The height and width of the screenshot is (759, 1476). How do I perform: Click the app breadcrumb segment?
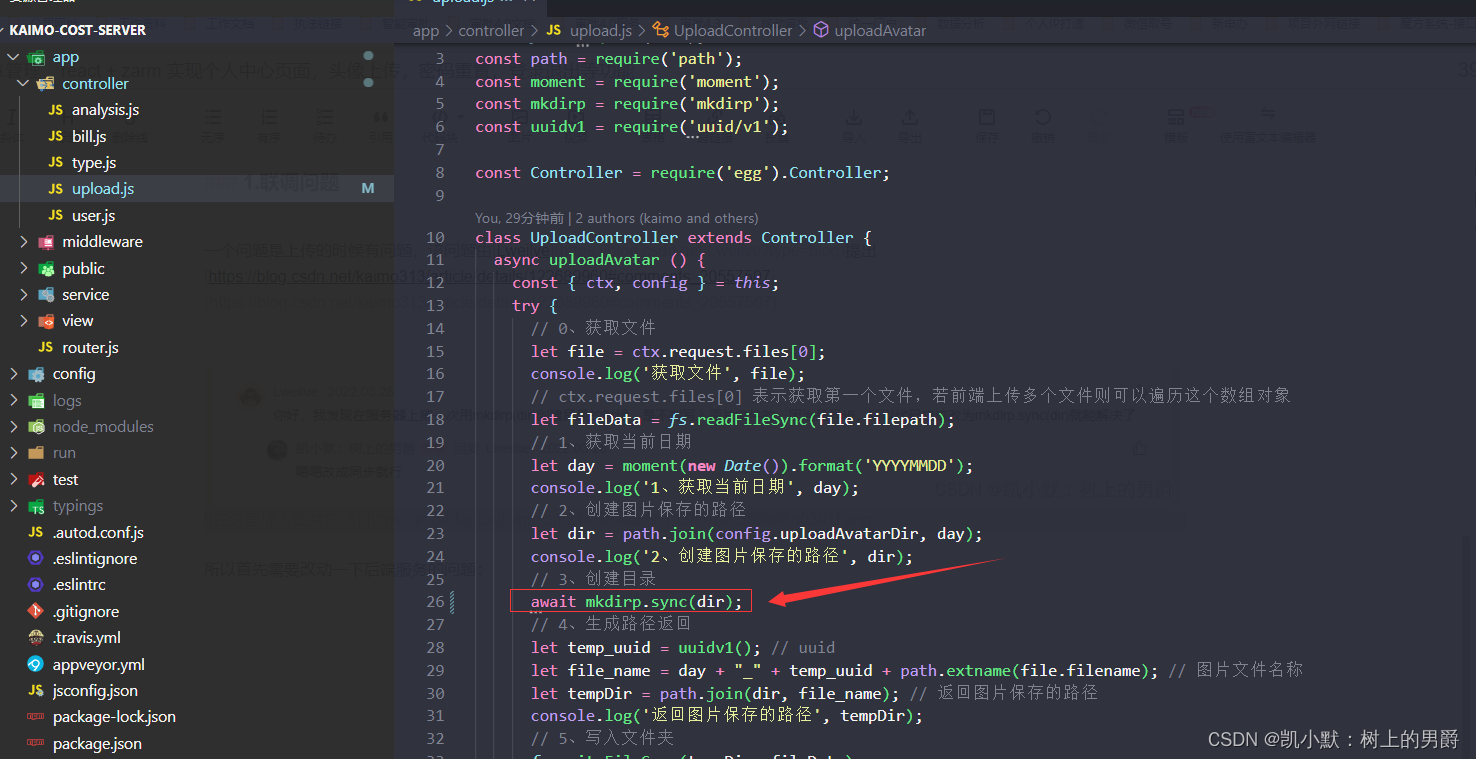click(x=426, y=31)
